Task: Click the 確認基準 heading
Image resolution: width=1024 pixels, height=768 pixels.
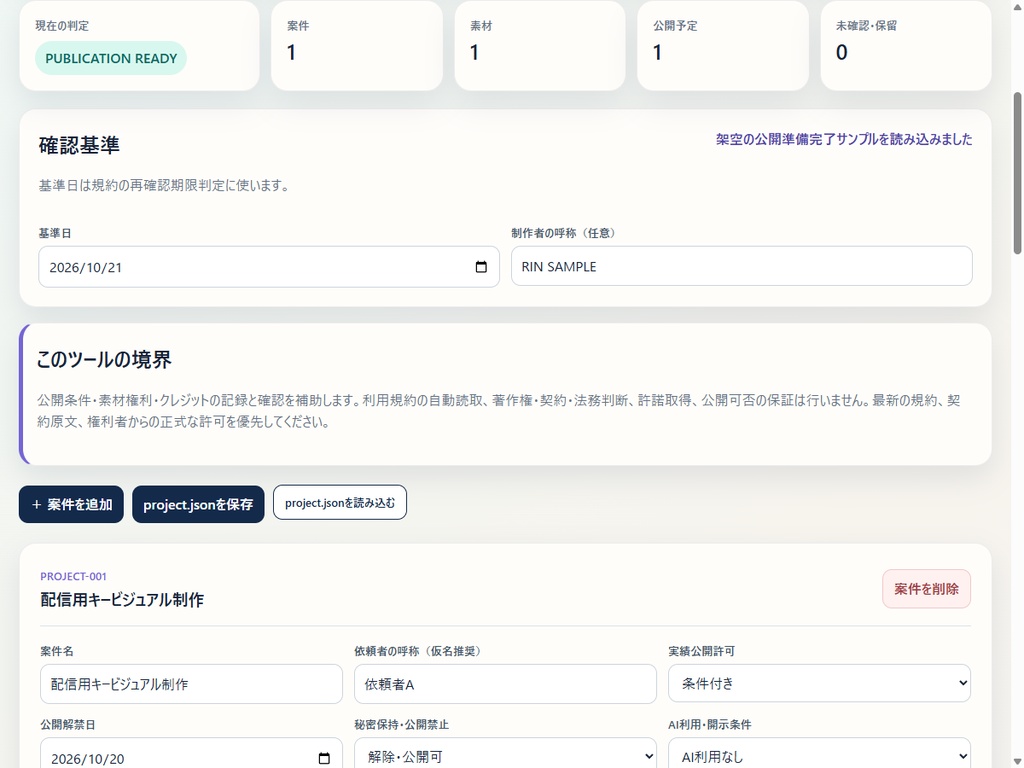Action: click(79, 145)
